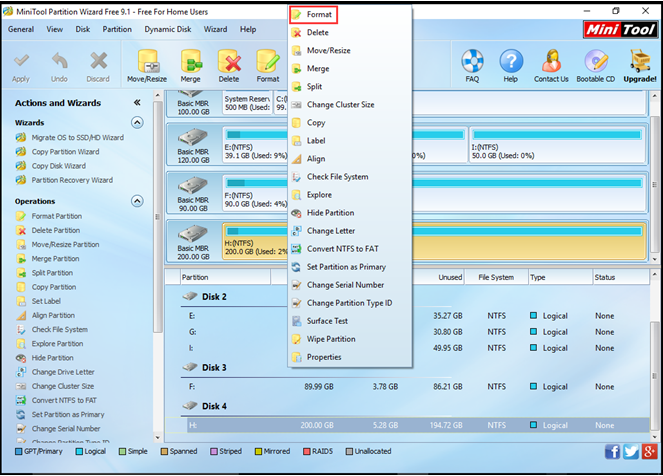Click the Disk 2 group header

[204, 296]
